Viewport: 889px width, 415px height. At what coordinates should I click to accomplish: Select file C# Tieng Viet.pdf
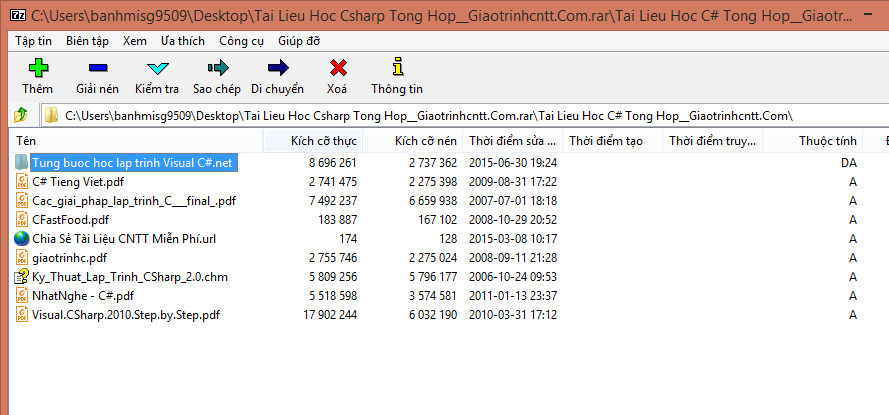point(78,182)
